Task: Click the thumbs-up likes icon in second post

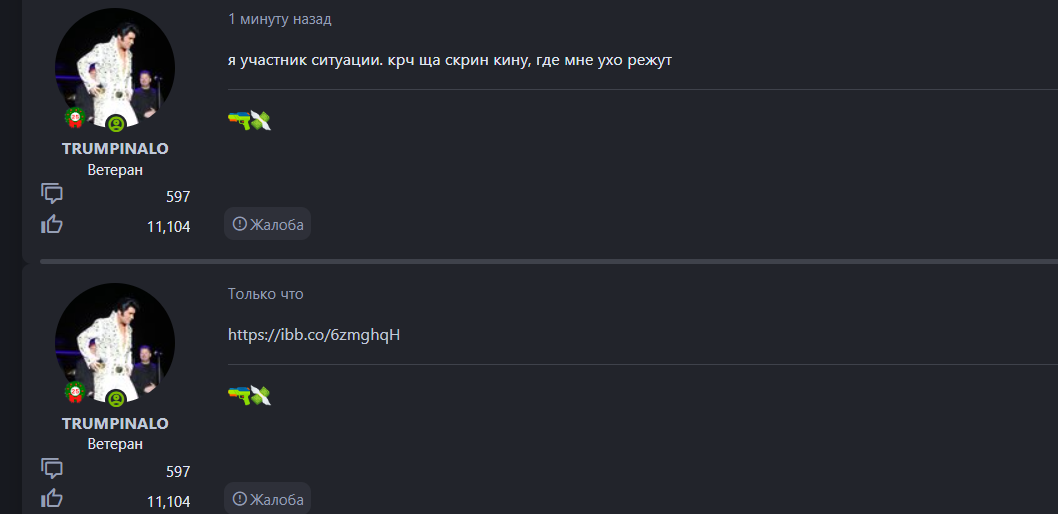Action: 52,498
